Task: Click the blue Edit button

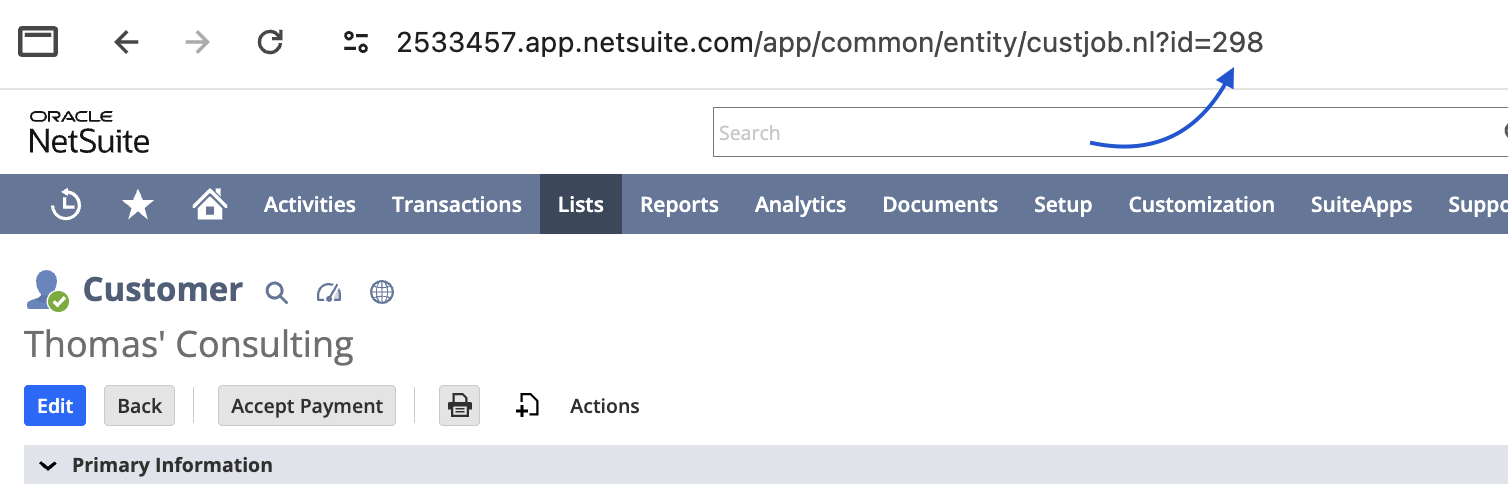Action: 55,406
